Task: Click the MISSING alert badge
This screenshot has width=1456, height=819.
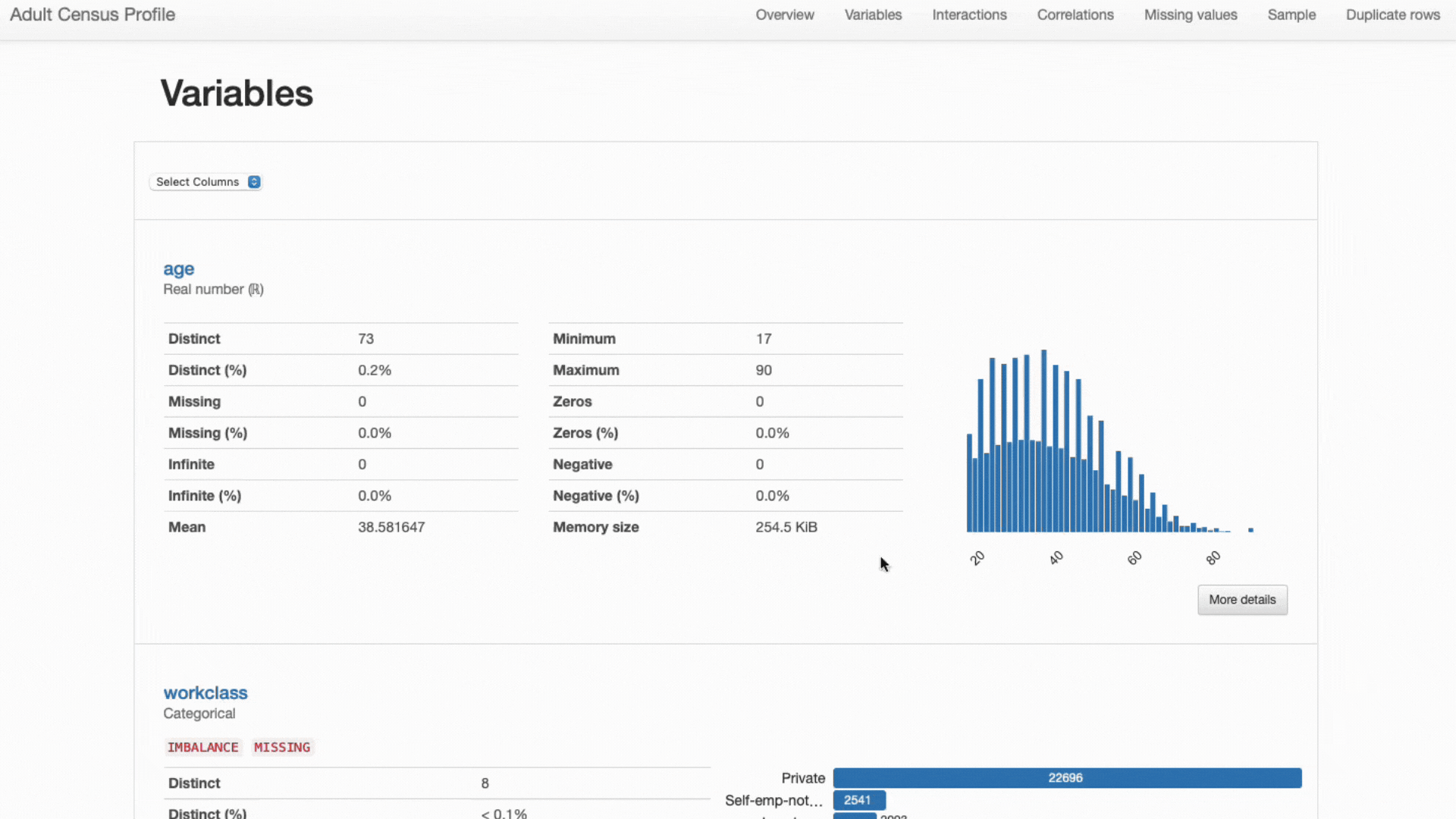Action: pos(281,748)
